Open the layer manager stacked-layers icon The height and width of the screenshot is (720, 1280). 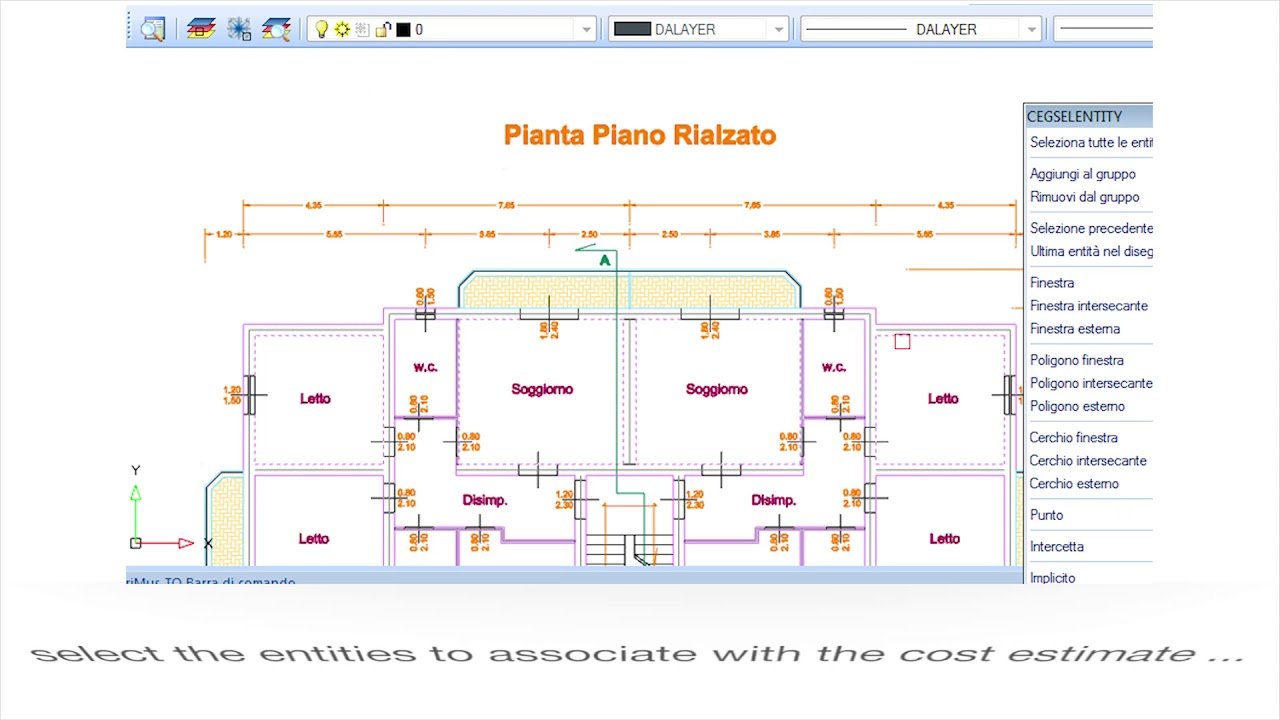201,29
